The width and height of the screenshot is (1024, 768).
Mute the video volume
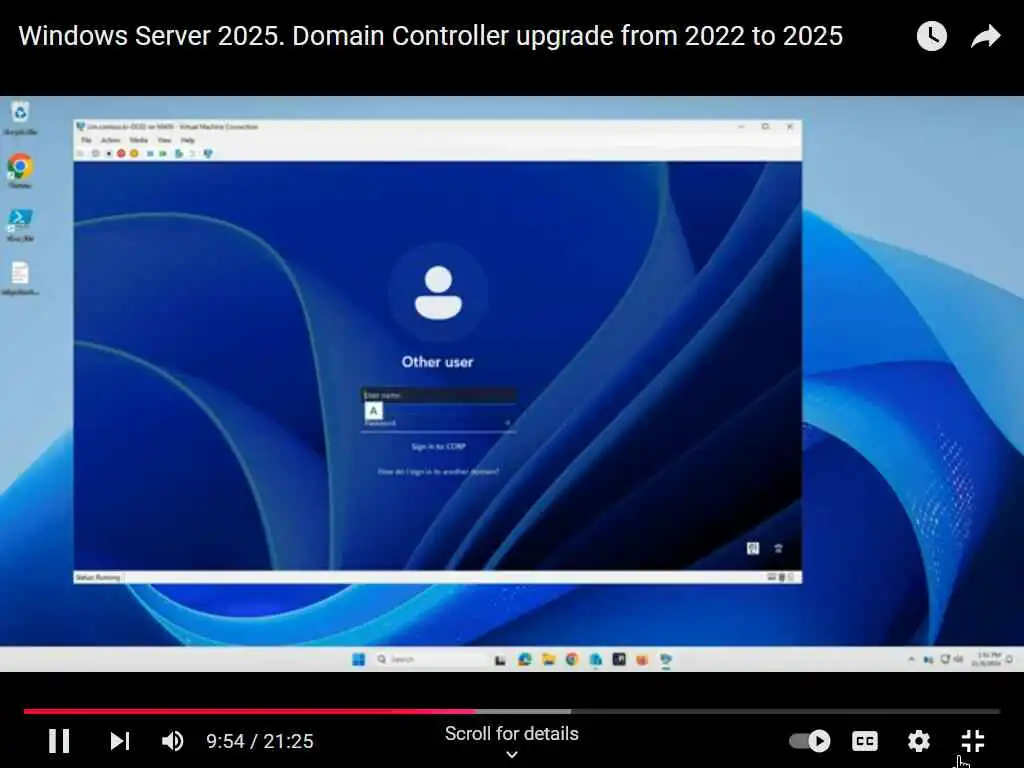point(172,741)
